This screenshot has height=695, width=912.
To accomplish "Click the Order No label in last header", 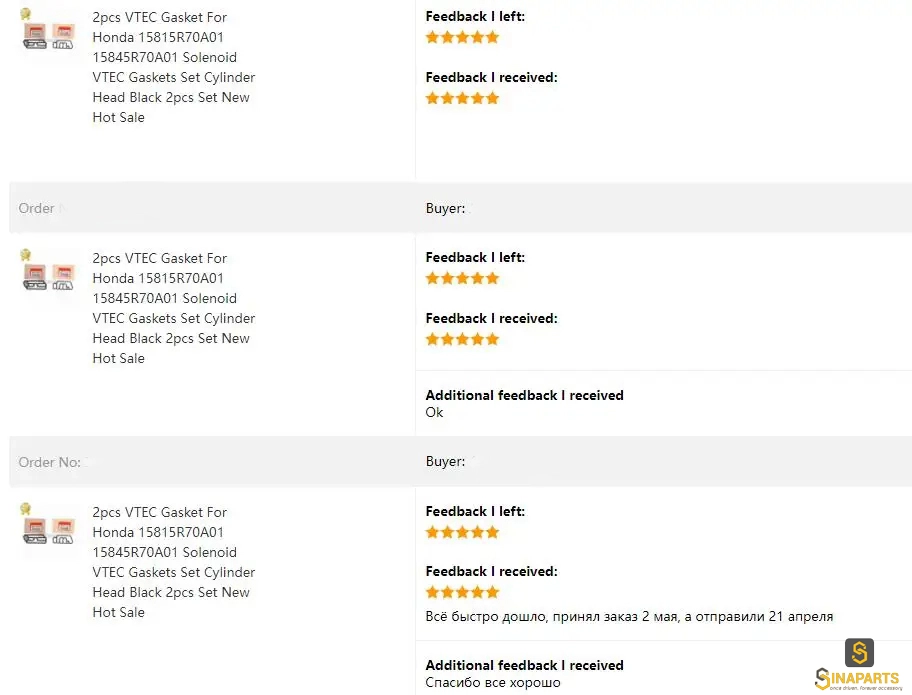I will pos(49,462).
